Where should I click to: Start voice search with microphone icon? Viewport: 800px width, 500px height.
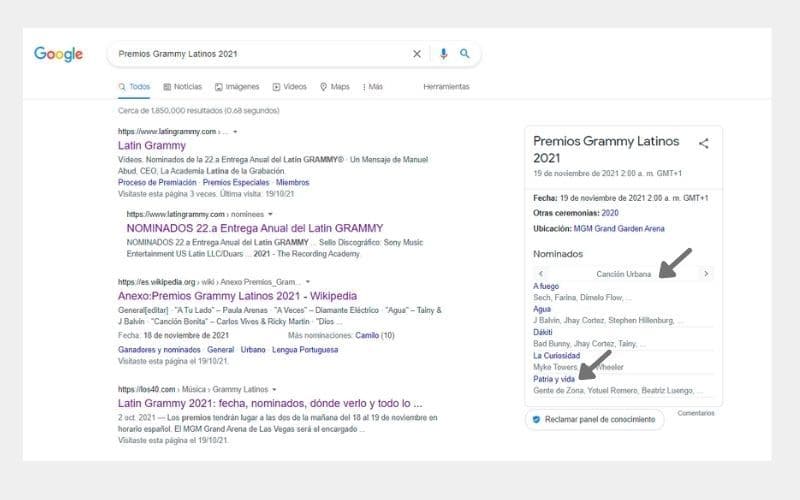coord(443,54)
